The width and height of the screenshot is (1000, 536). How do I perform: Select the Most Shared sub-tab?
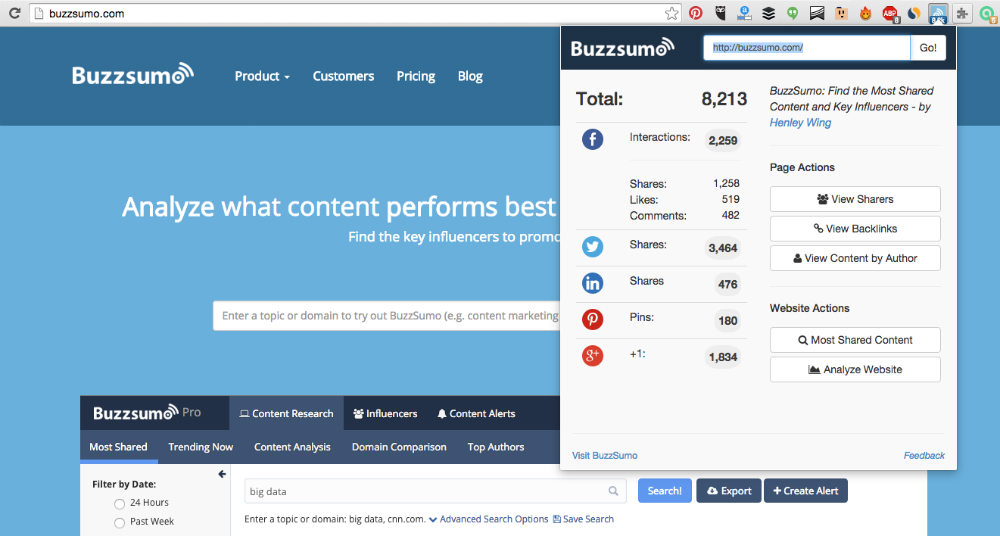(118, 447)
